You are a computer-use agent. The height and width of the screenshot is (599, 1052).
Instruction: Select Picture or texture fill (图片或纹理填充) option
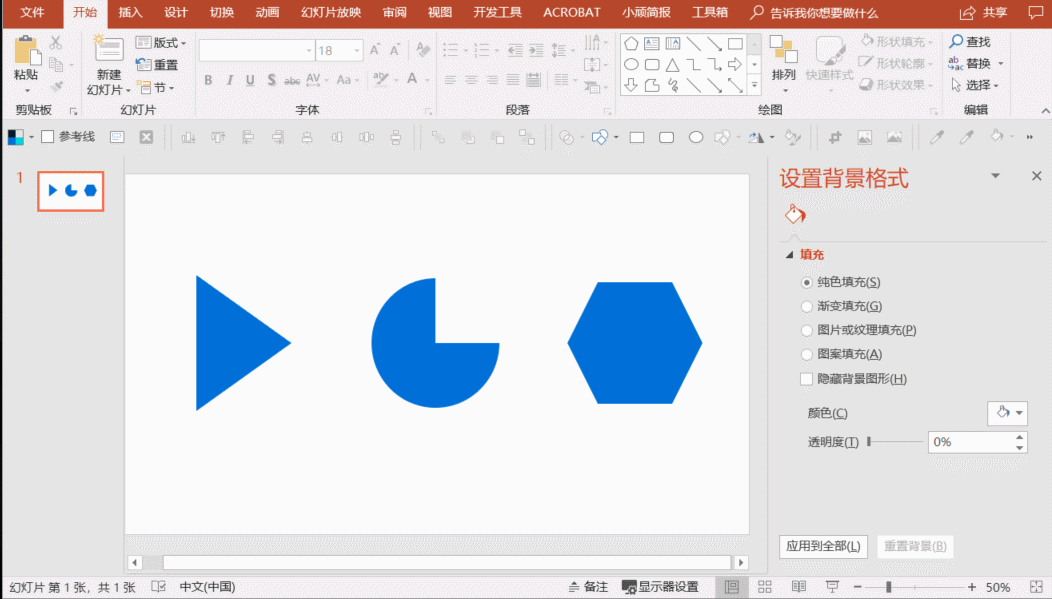tap(808, 330)
